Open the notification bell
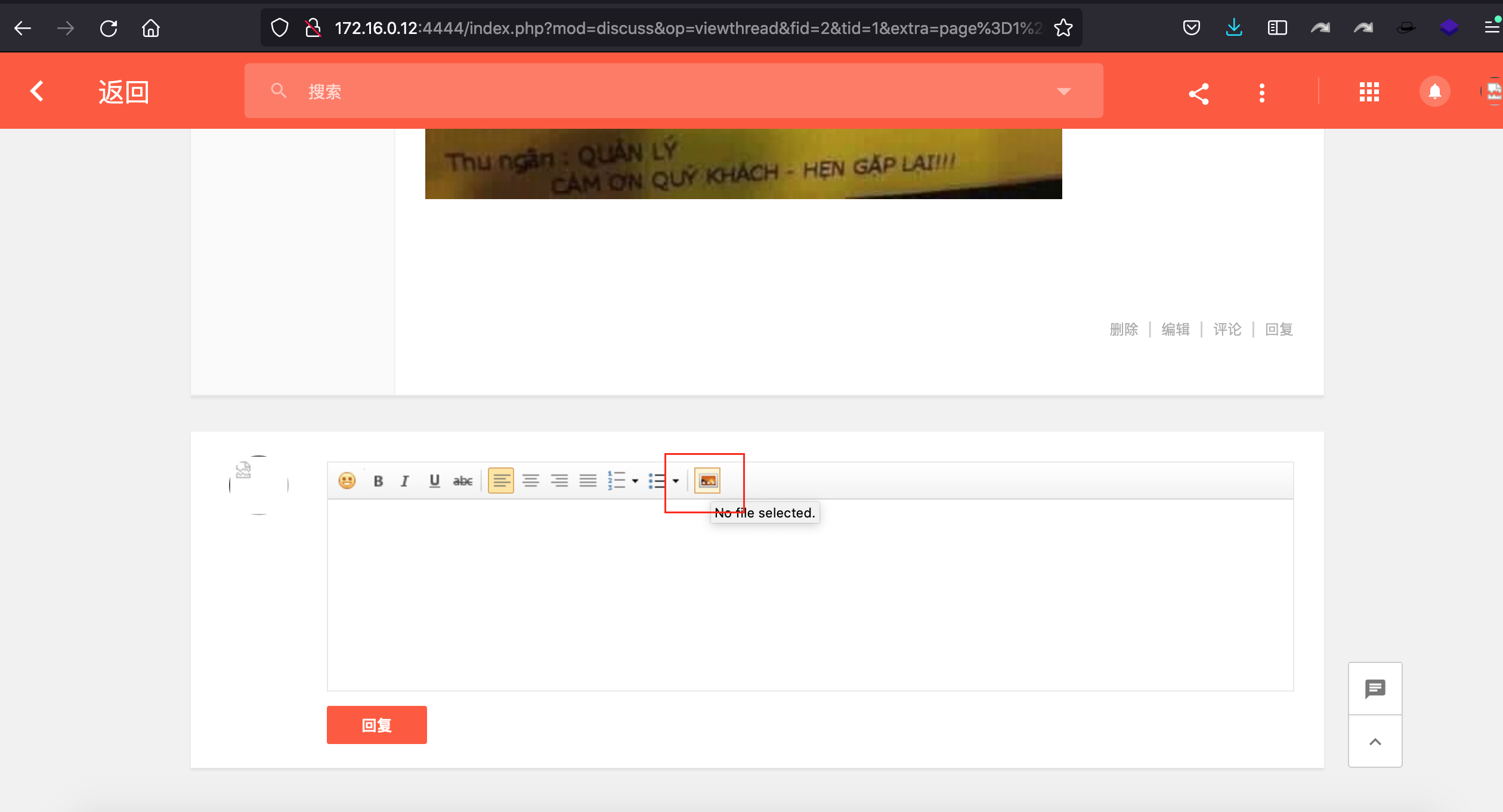The height and width of the screenshot is (812, 1503). [x=1434, y=92]
